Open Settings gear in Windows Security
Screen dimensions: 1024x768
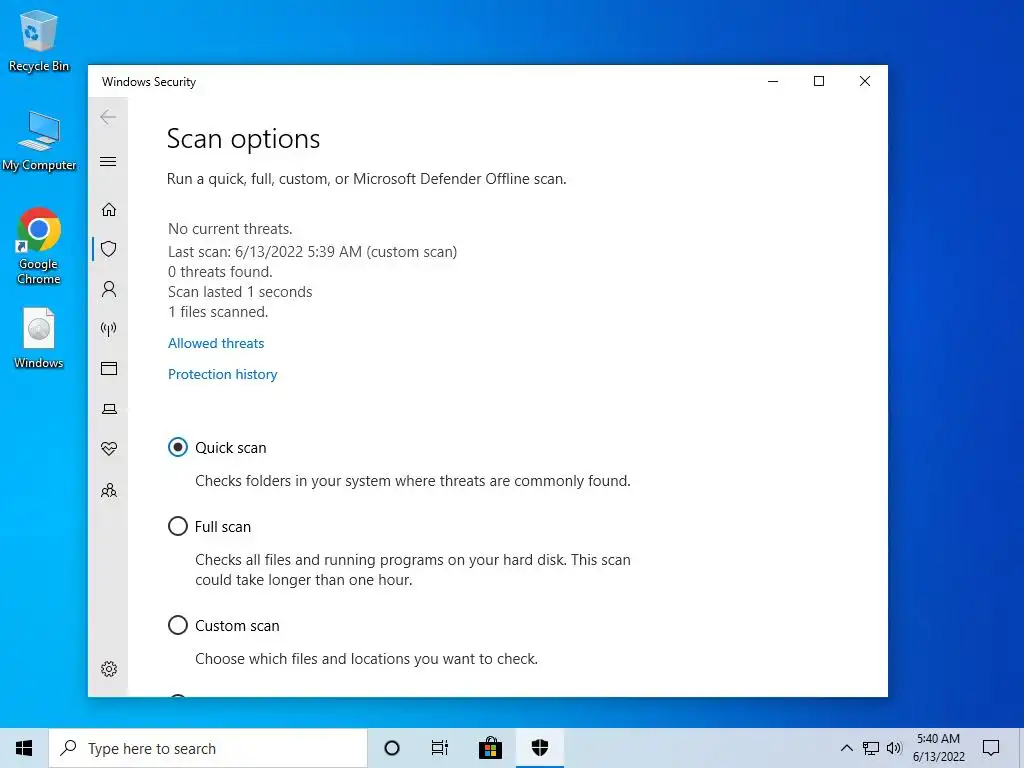(109, 669)
